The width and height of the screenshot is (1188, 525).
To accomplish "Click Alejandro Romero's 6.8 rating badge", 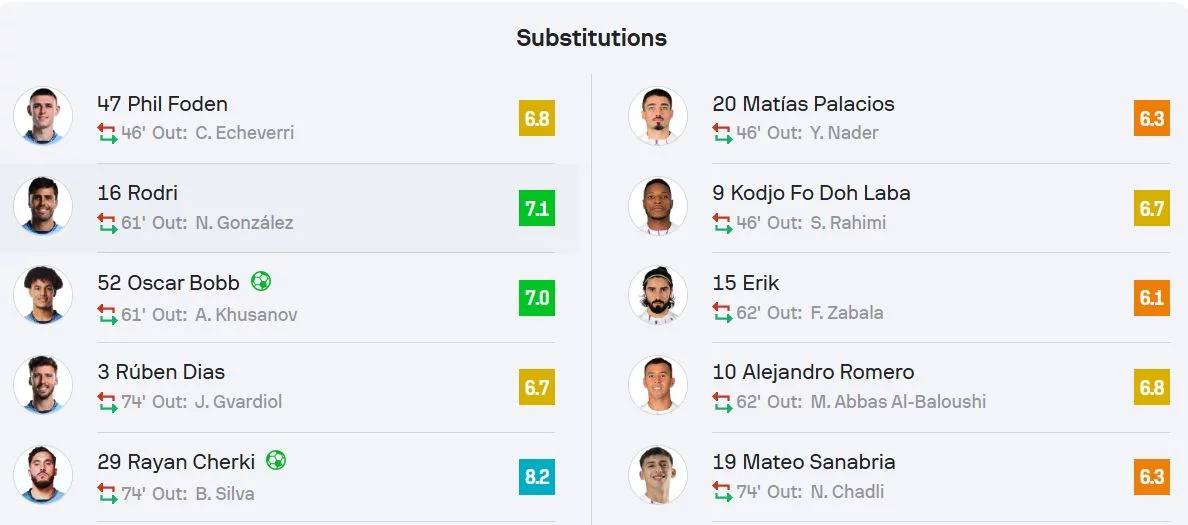I will [1152, 387].
